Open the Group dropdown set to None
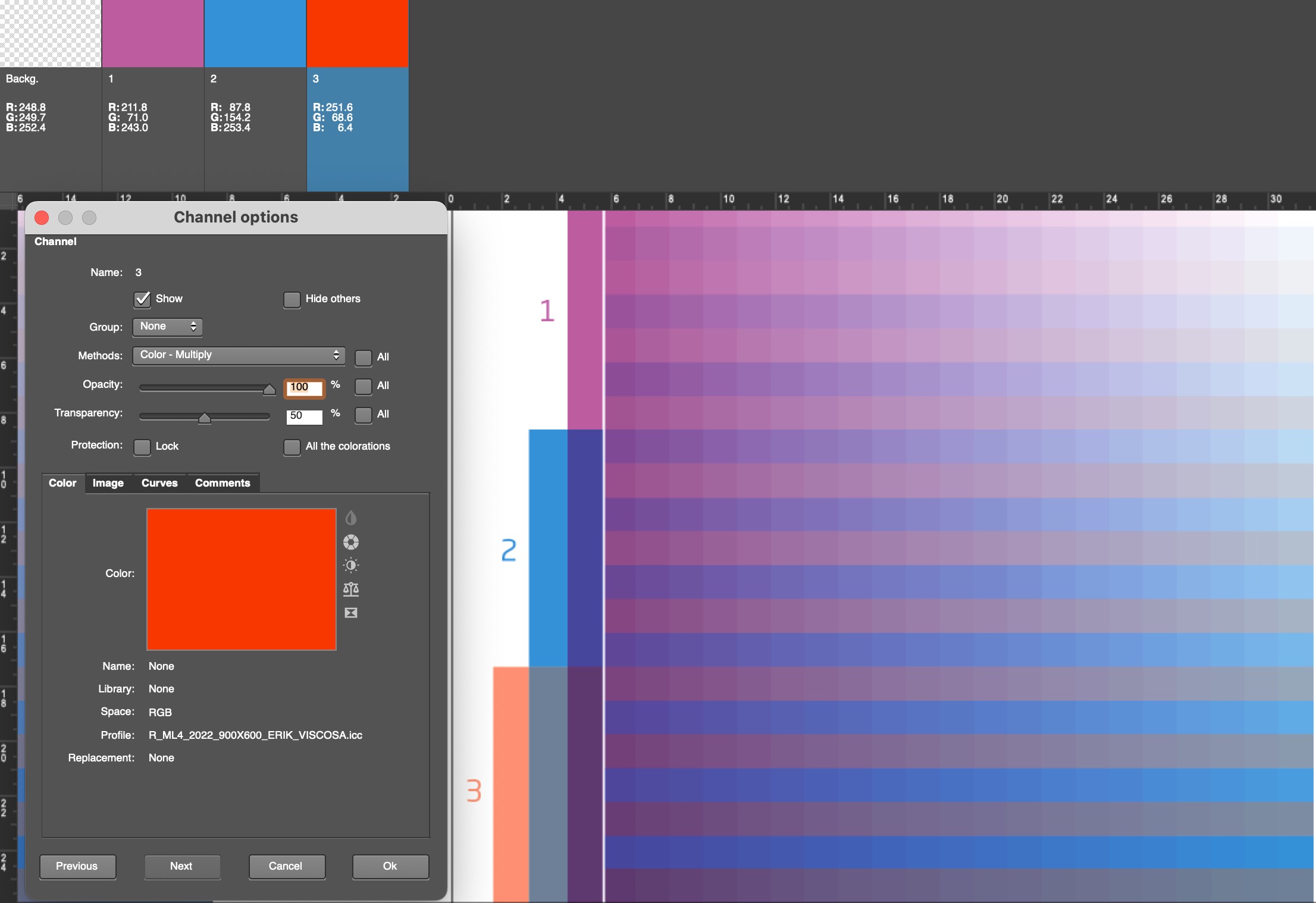 pyautogui.click(x=167, y=327)
